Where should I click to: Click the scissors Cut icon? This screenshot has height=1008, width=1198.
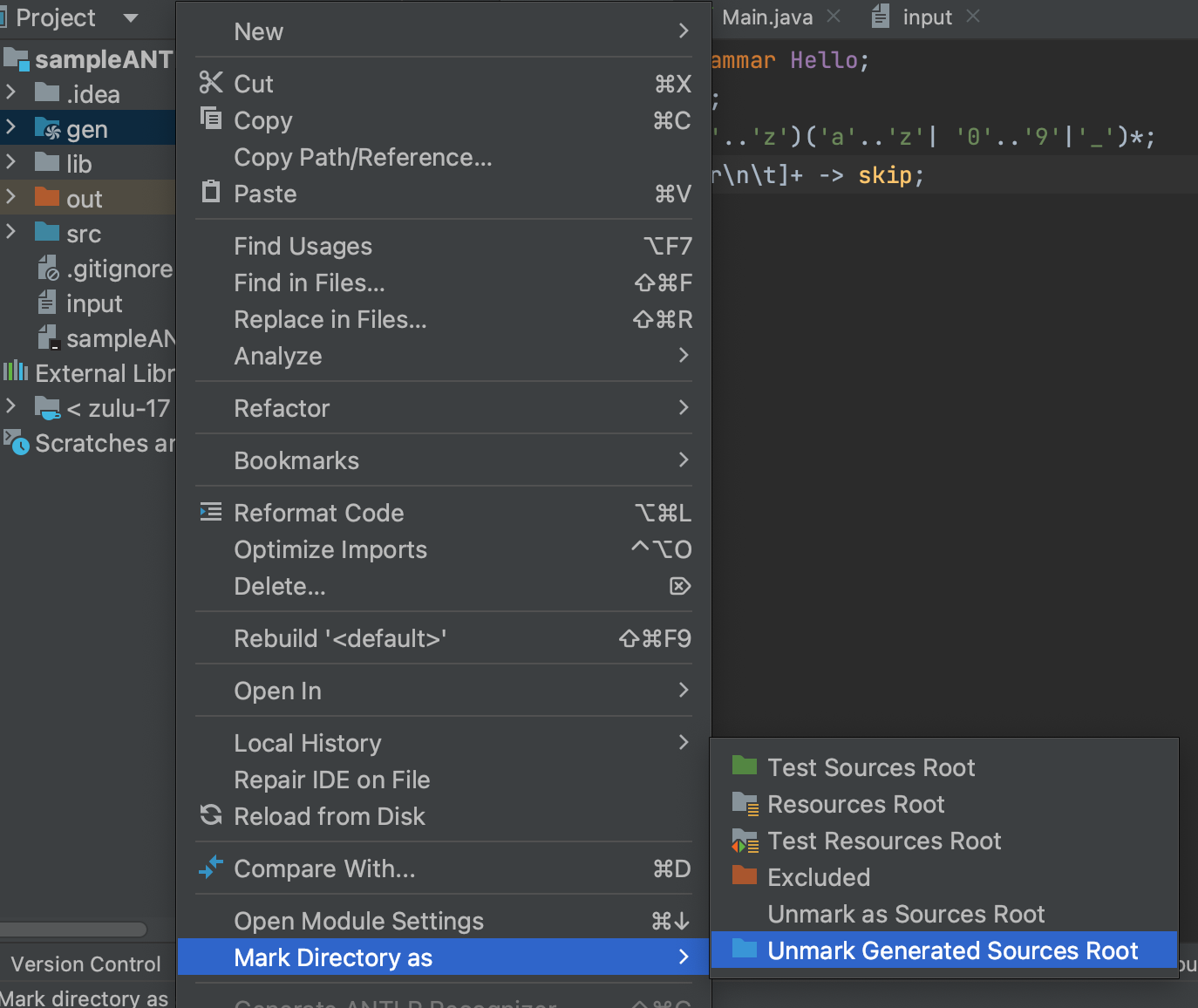coord(210,83)
